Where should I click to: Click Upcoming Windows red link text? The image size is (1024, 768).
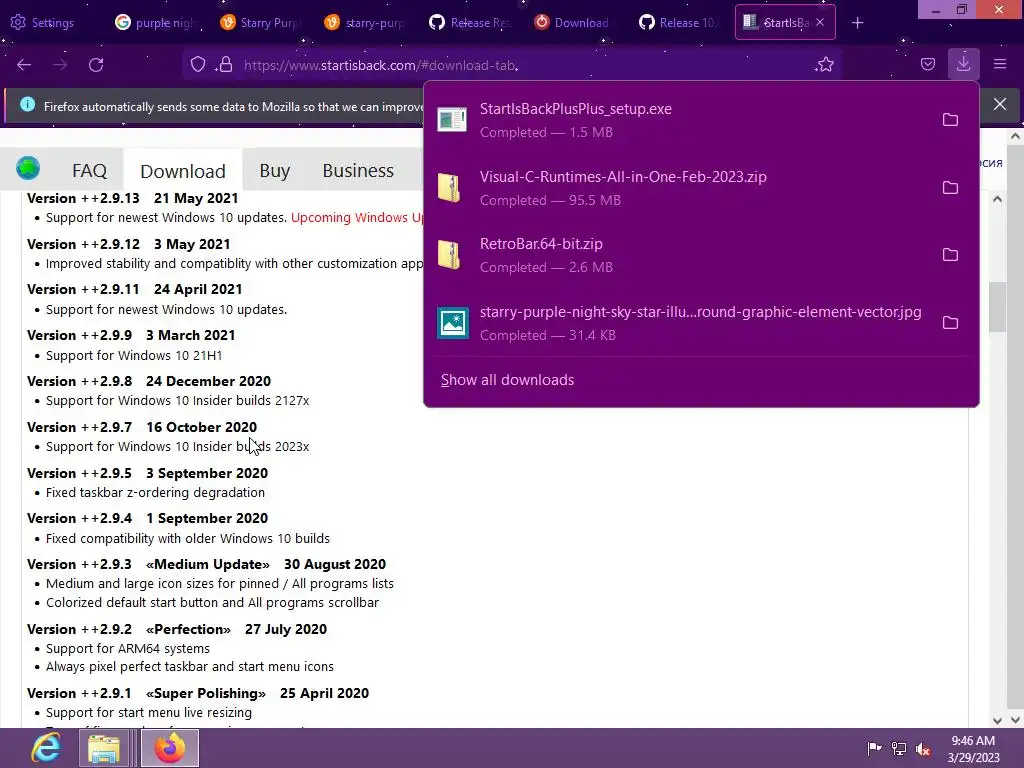coord(357,217)
